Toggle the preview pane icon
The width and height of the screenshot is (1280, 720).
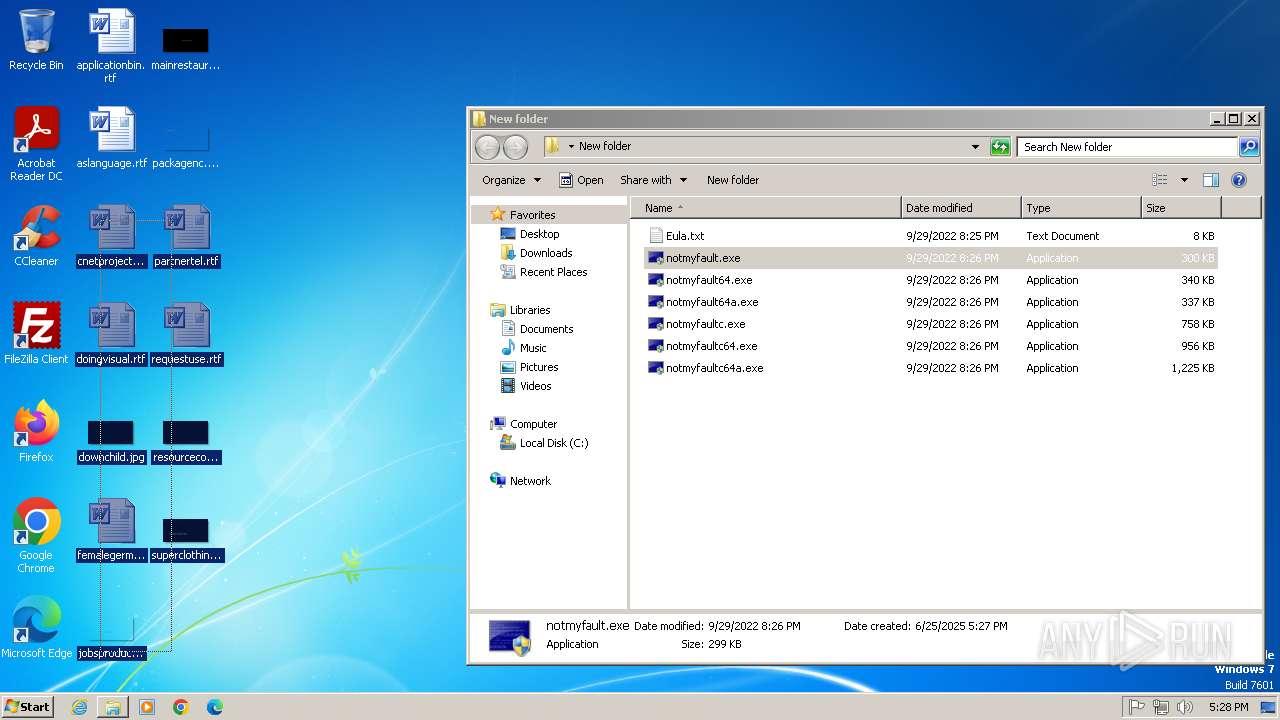(1211, 180)
